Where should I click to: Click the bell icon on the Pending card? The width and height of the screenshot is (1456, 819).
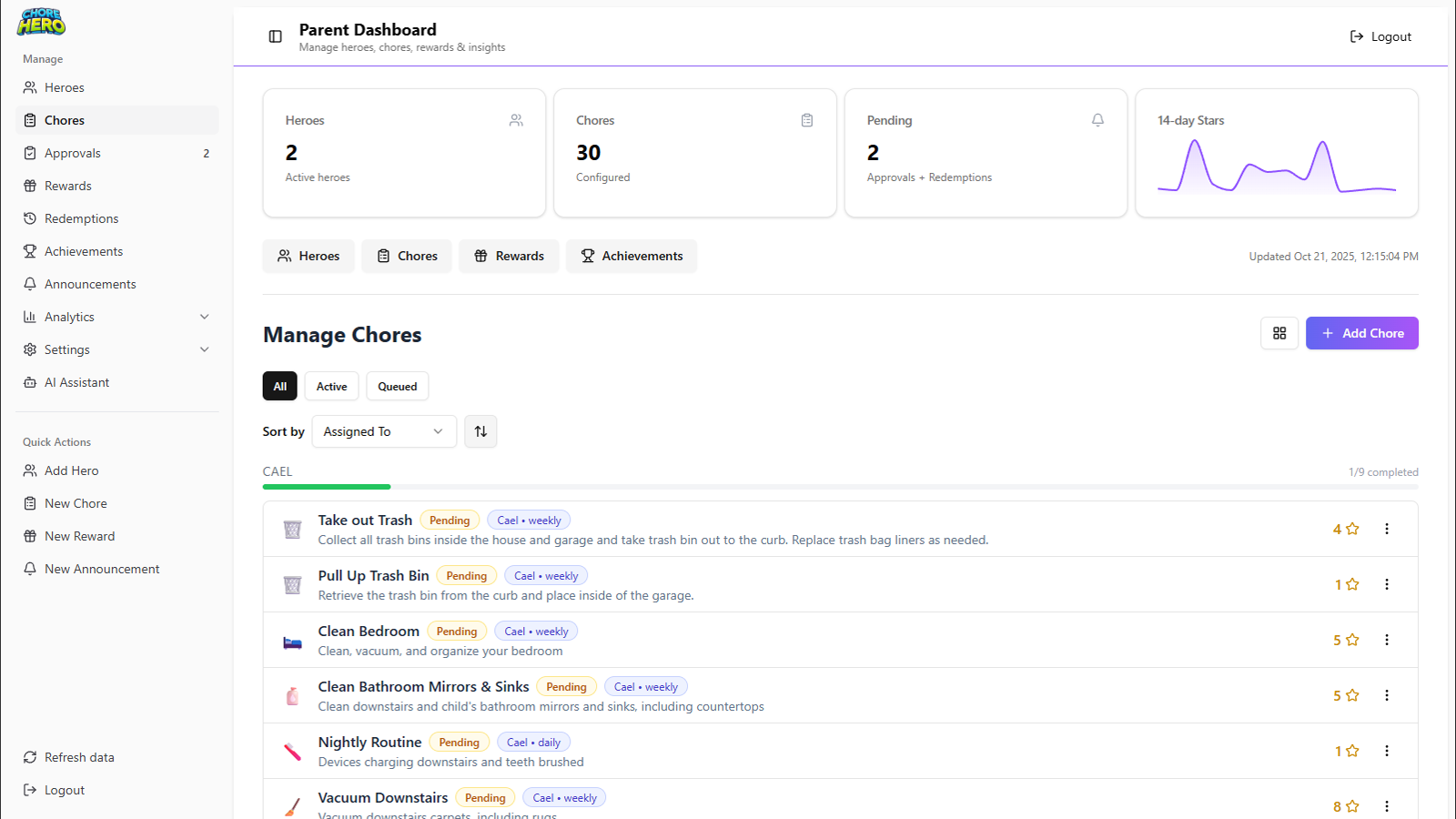point(1097,119)
